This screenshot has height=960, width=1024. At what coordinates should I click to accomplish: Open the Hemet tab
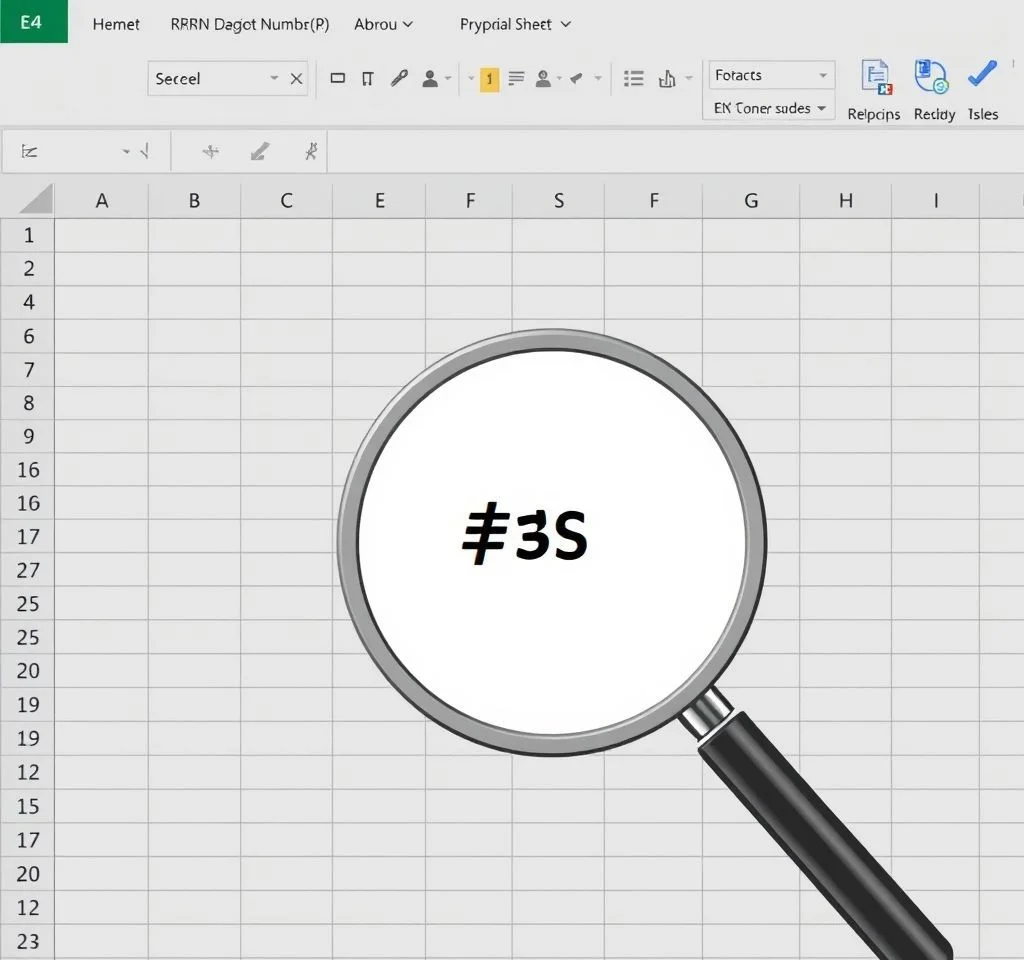click(116, 24)
